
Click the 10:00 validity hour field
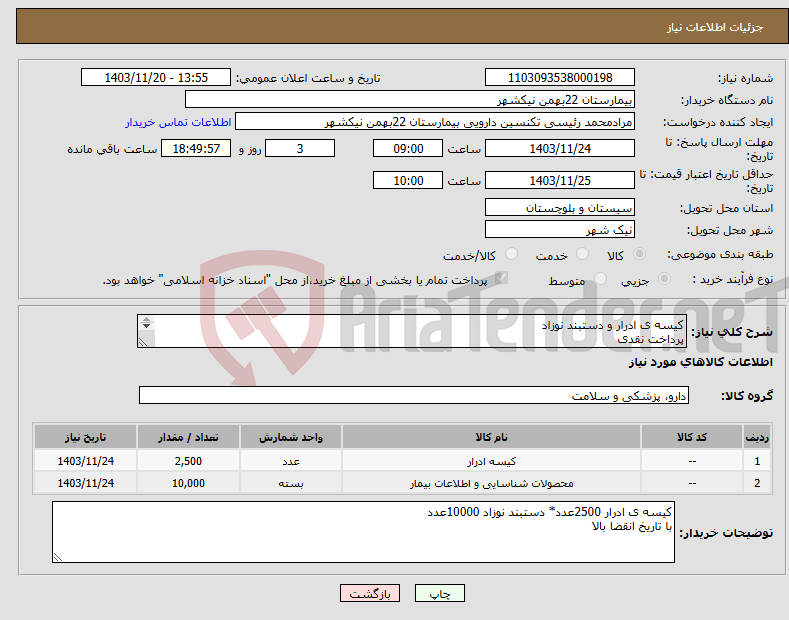click(408, 180)
